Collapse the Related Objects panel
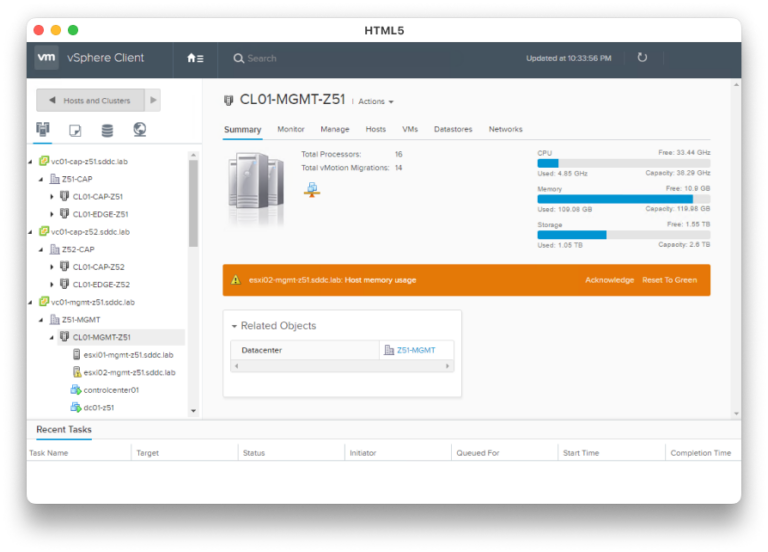The width and height of the screenshot is (768, 552). click(x=234, y=326)
